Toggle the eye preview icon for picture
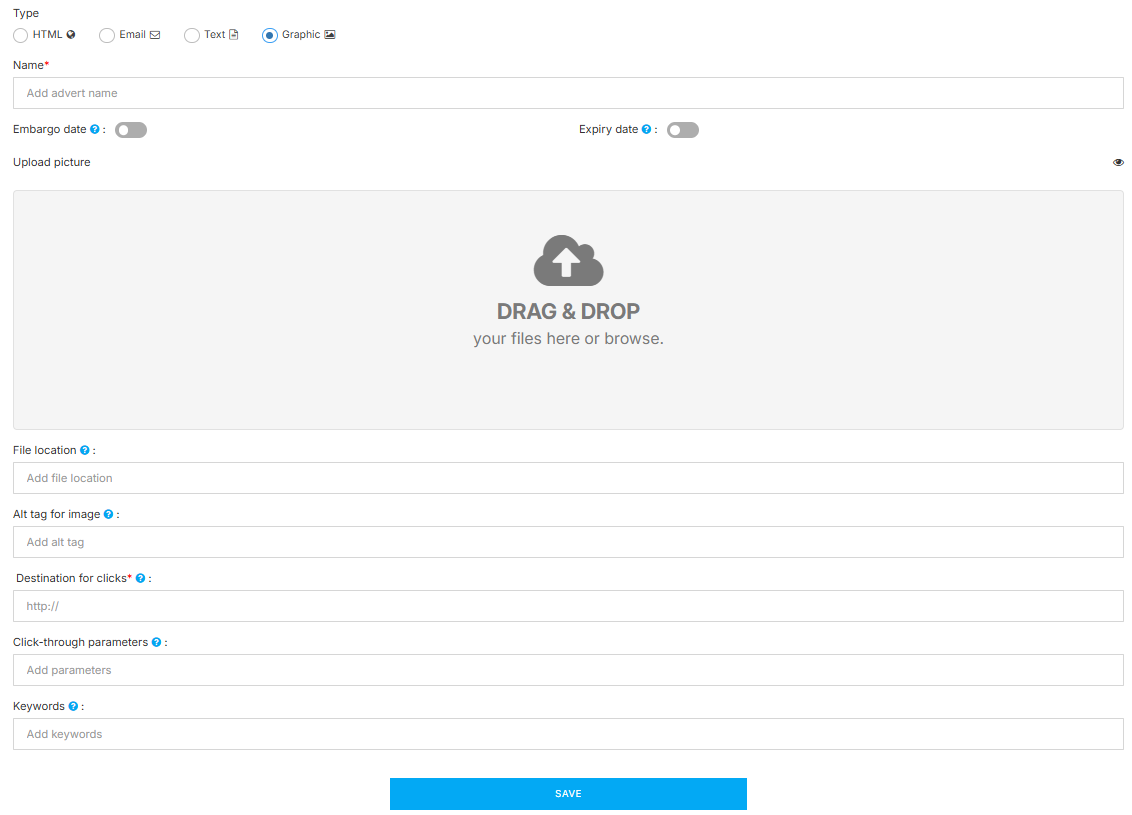The image size is (1132, 815). pos(1118,162)
